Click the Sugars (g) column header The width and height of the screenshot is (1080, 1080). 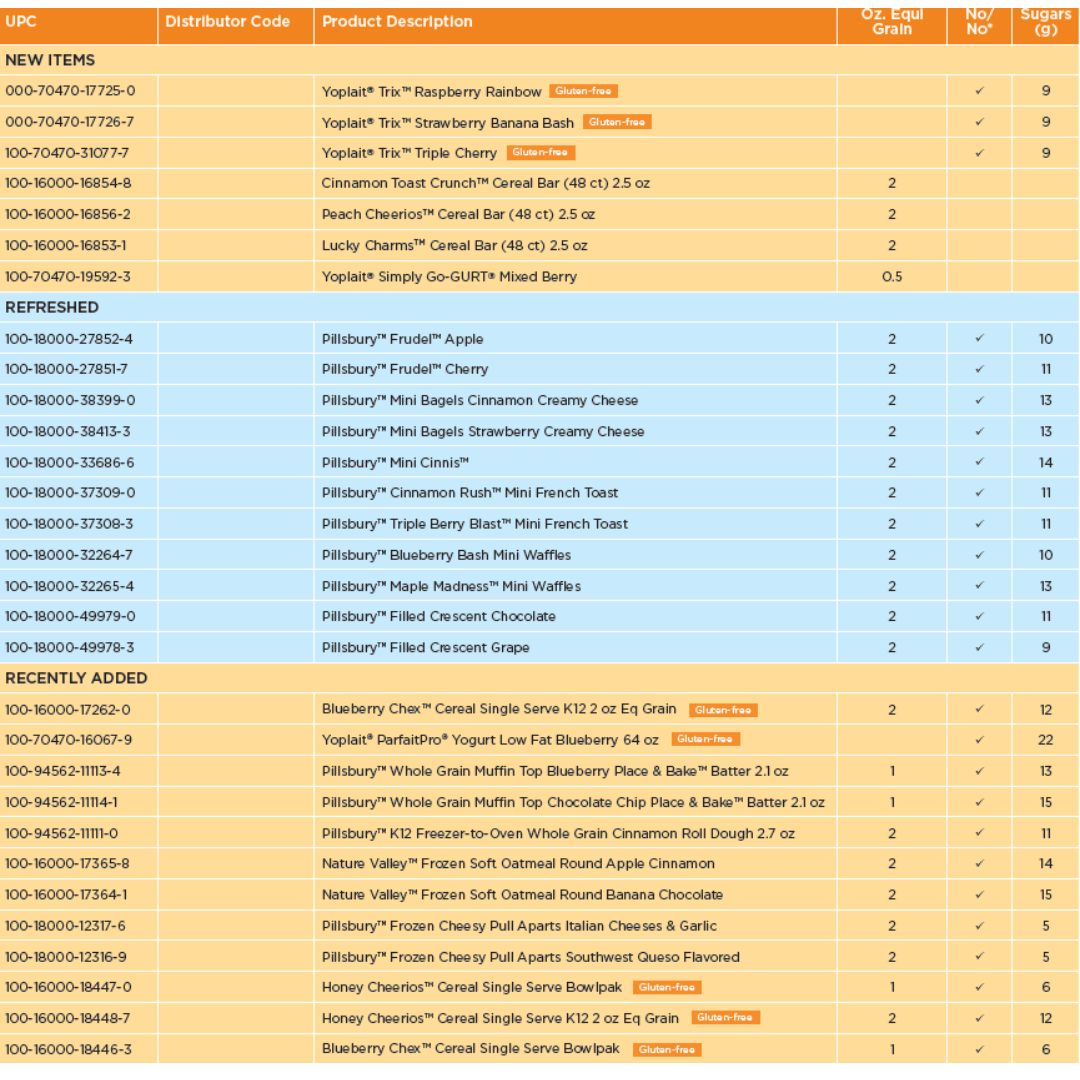(1046, 22)
